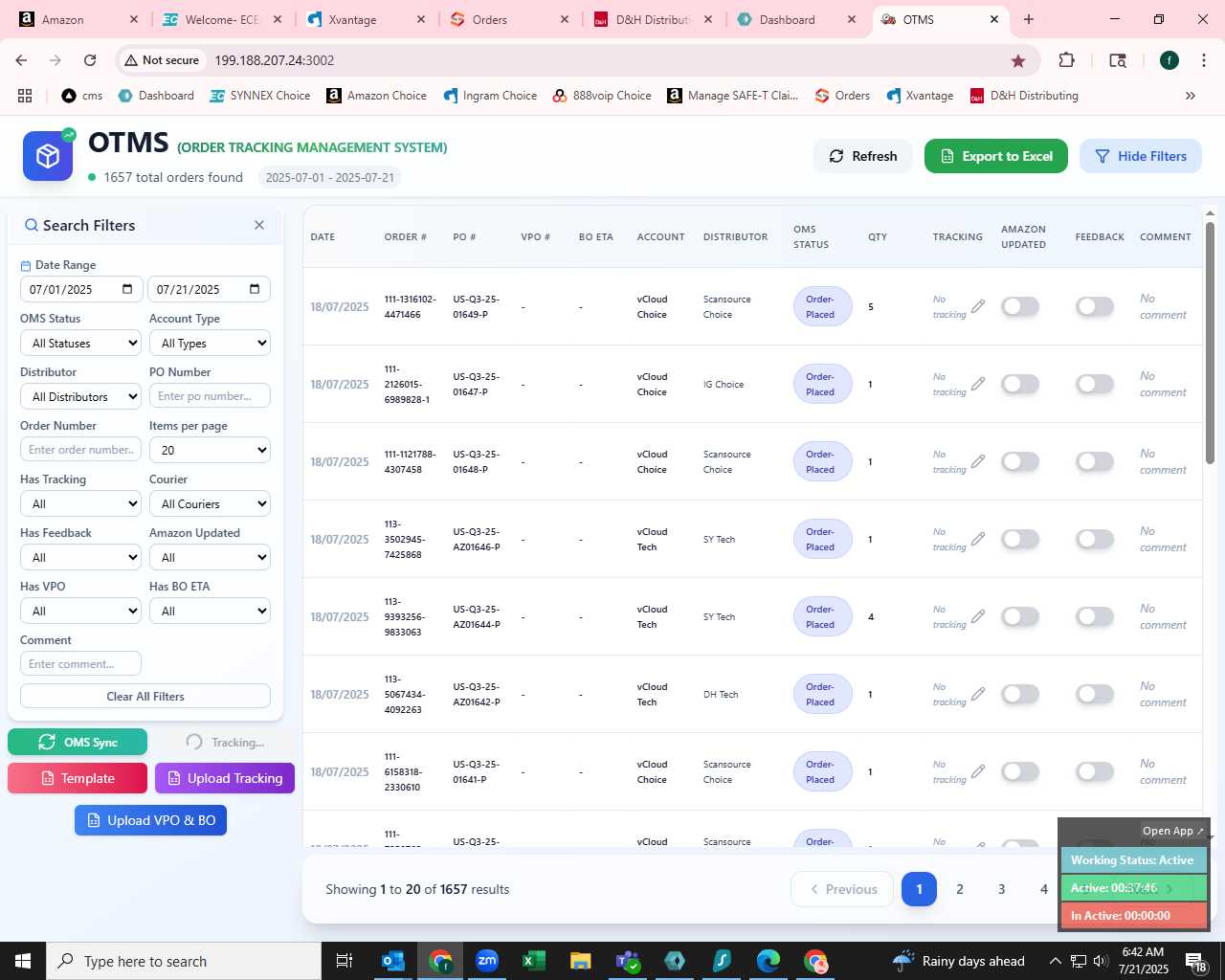Toggle Amazon Updated for PO US-Q3-25-01648-P

[1020, 461]
